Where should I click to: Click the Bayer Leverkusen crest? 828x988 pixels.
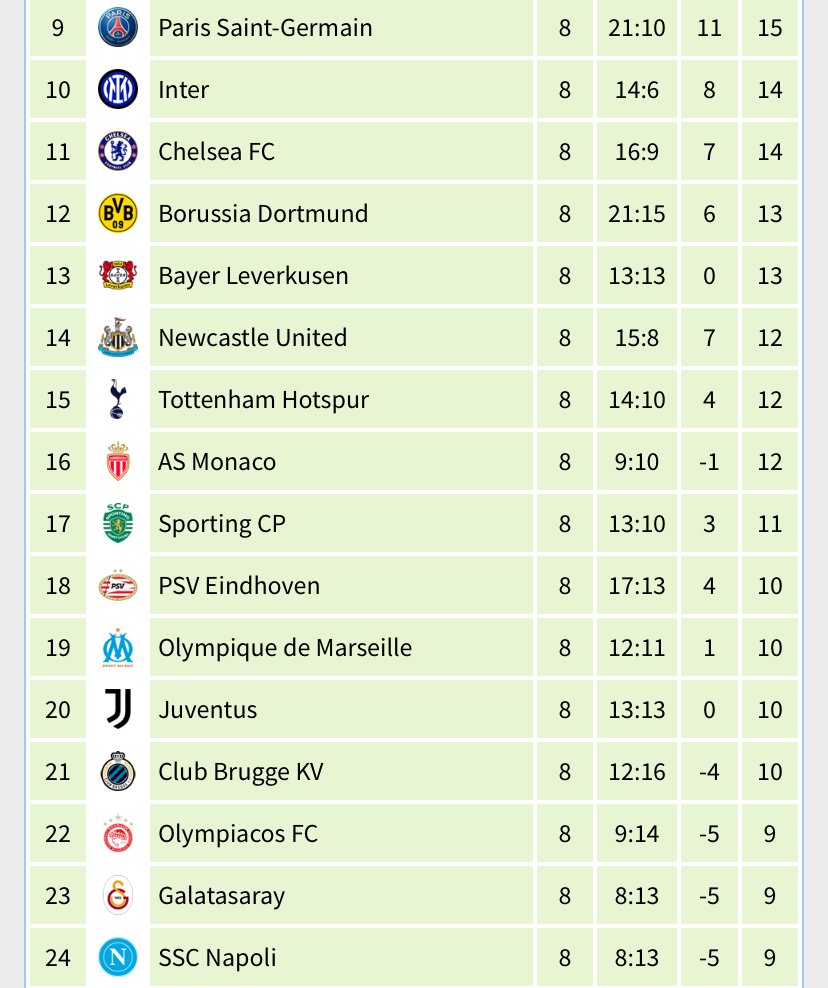pyautogui.click(x=118, y=276)
